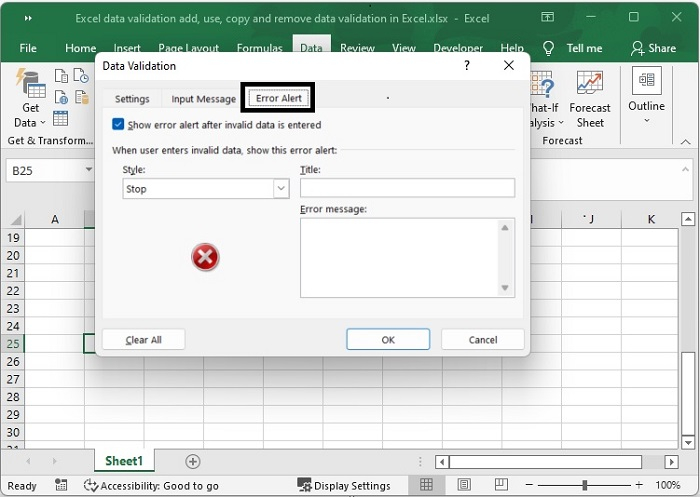The height and width of the screenshot is (497, 700).
Task: Open the What-If Analysis tool
Action: click(x=545, y=100)
